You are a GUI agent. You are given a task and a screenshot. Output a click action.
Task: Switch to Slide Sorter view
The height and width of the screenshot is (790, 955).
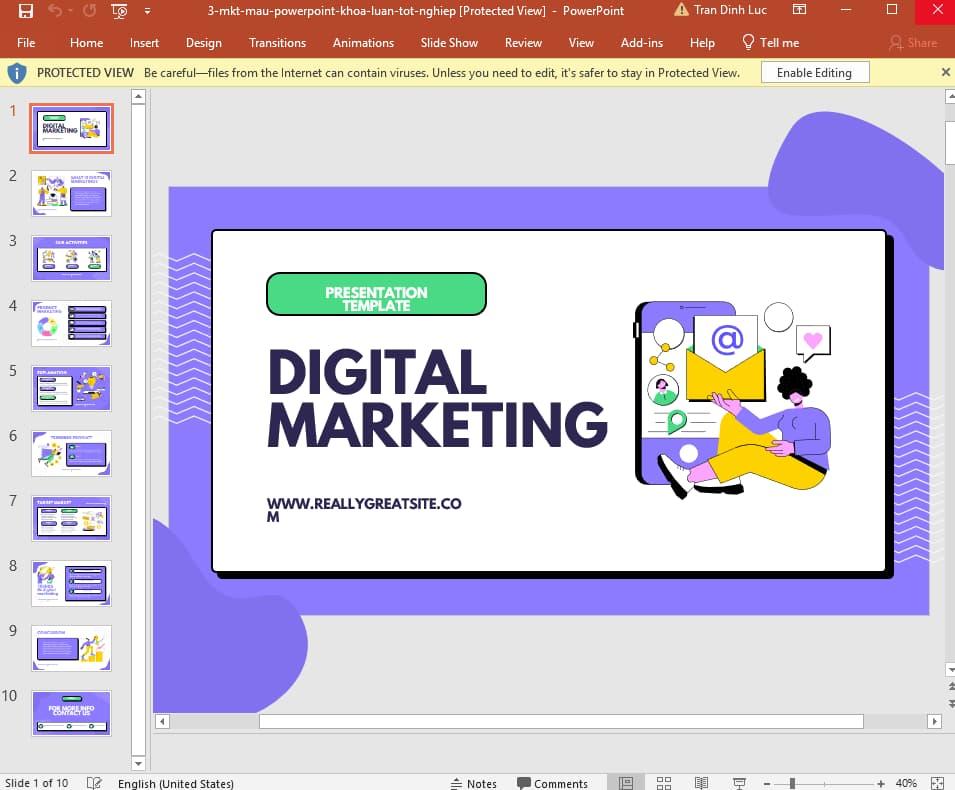pos(664,783)
